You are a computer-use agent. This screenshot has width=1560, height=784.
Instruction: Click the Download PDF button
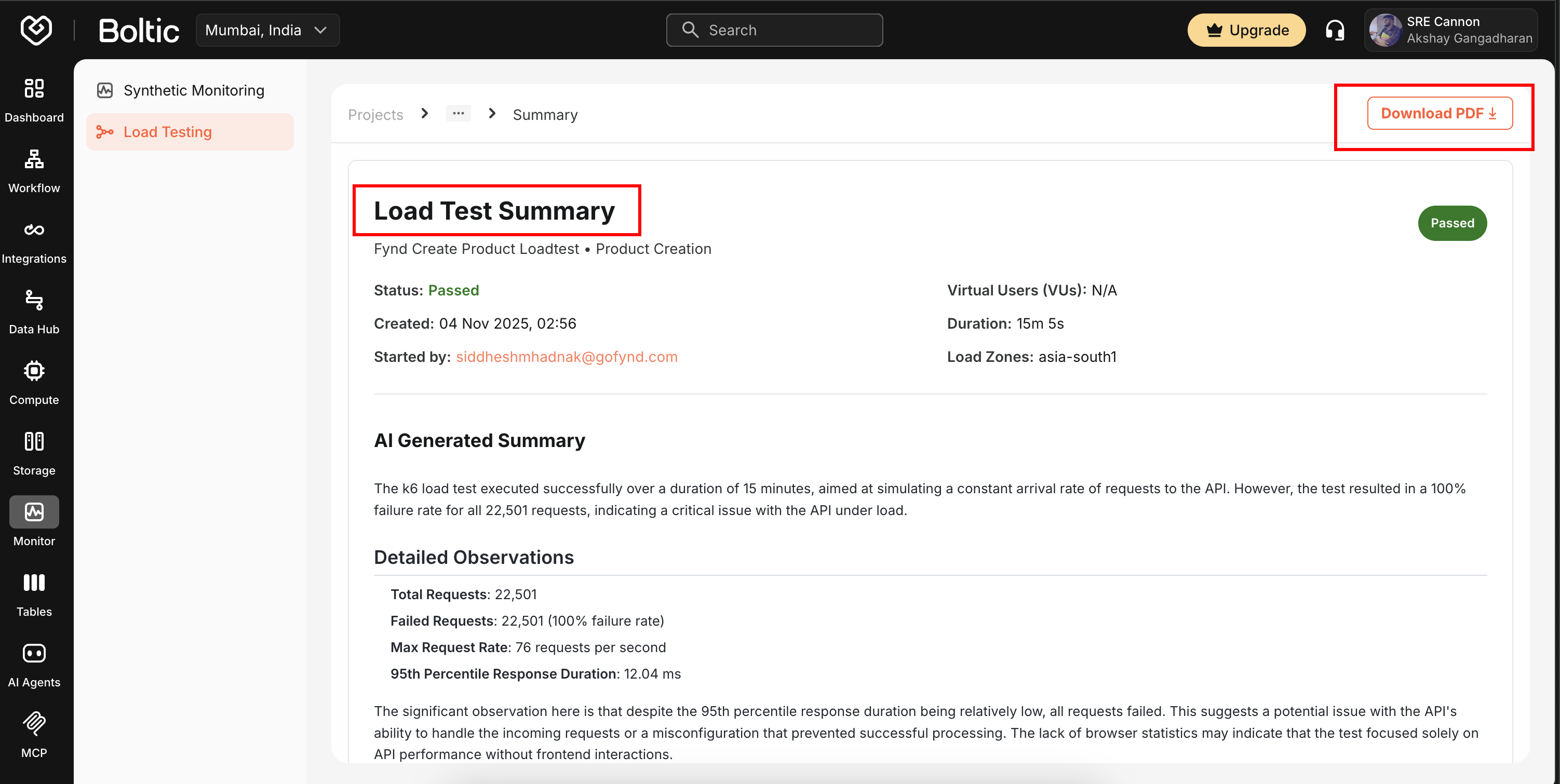(x=1440, y=113)
